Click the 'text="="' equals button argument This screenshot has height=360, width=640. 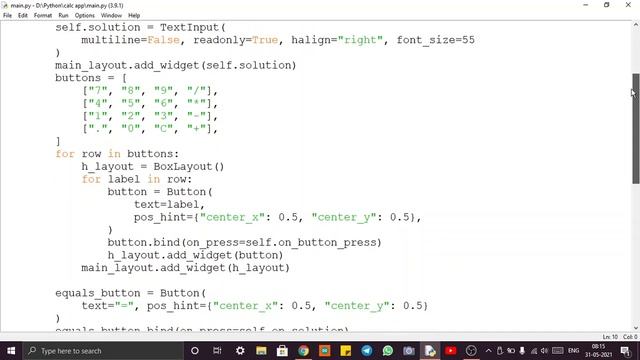tap(107, 306)
